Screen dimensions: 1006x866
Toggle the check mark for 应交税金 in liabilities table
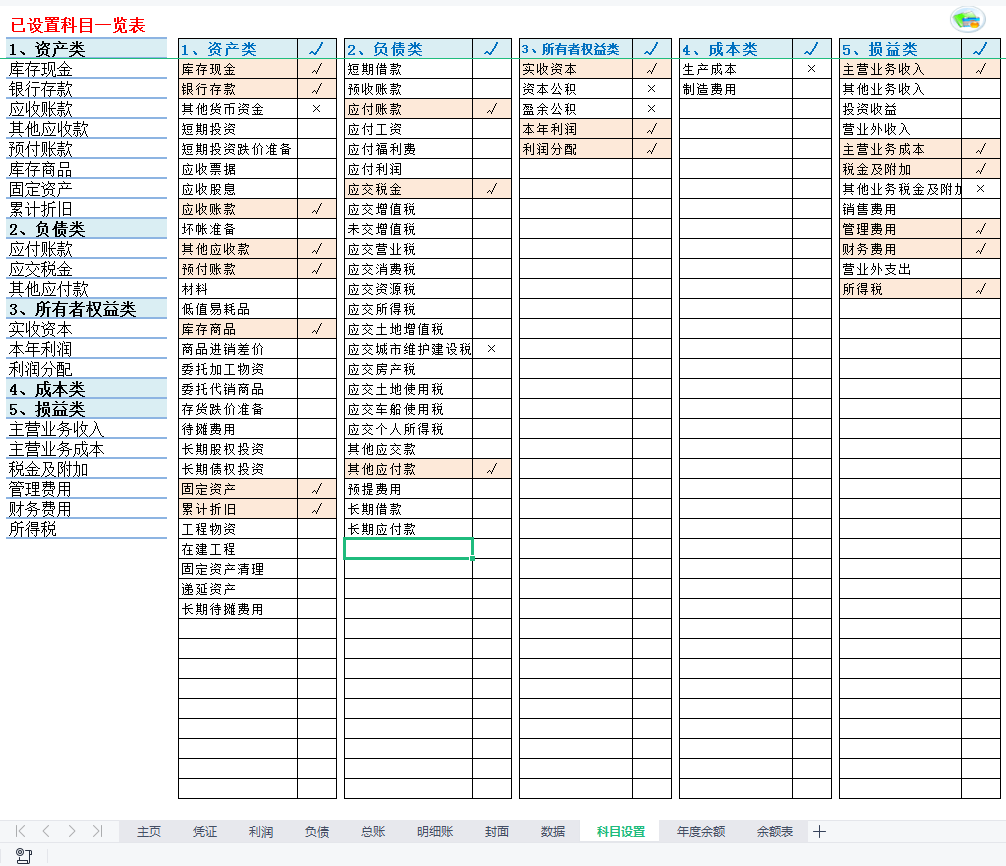point(491,189)
